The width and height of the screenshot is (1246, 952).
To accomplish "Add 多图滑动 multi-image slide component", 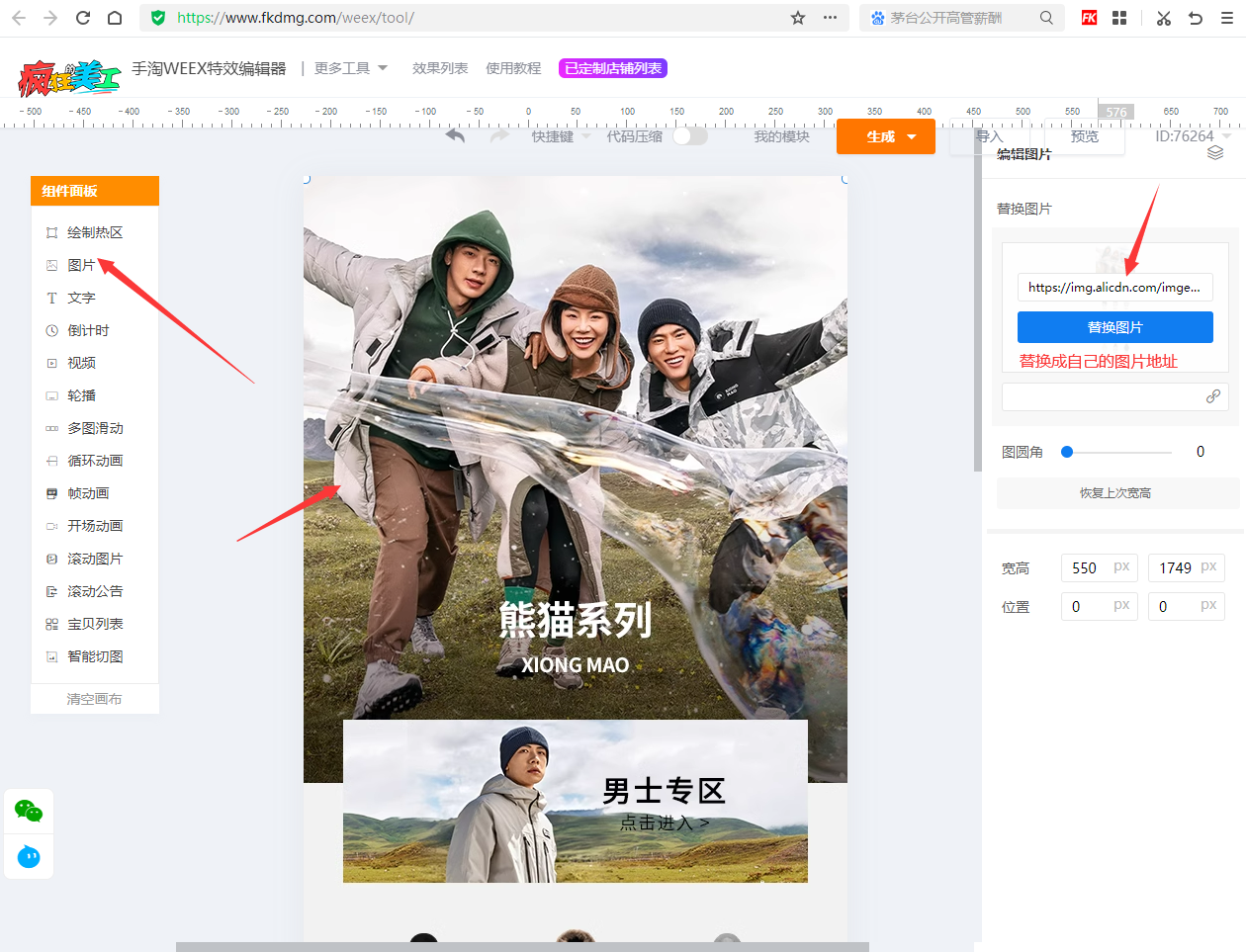I will [95, 428].
